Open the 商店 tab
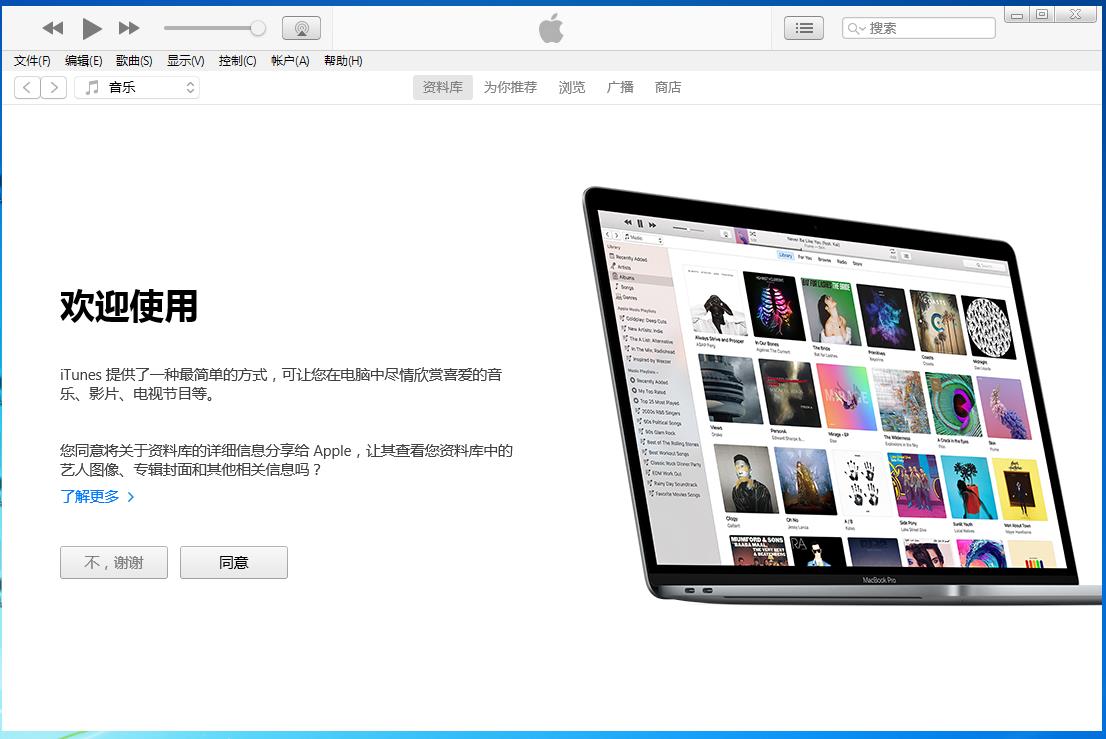 (668, 87)
